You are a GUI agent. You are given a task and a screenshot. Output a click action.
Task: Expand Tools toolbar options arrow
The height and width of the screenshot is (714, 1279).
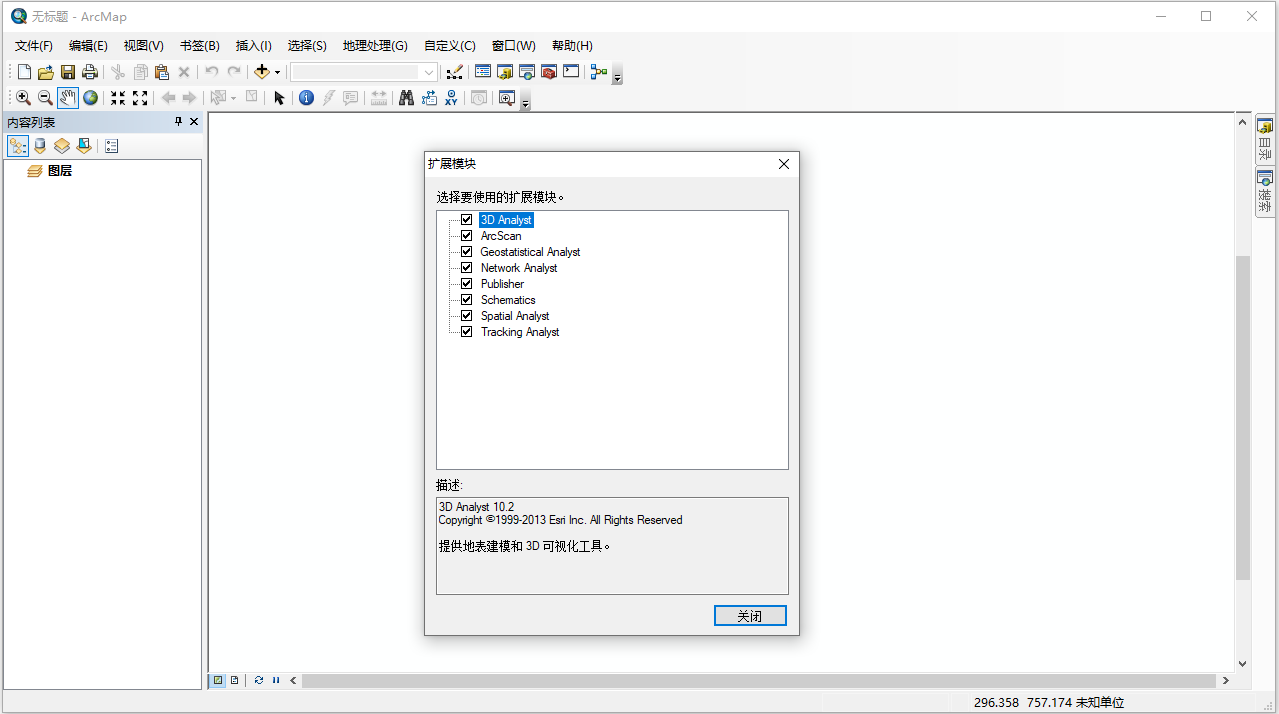point(525,101)
